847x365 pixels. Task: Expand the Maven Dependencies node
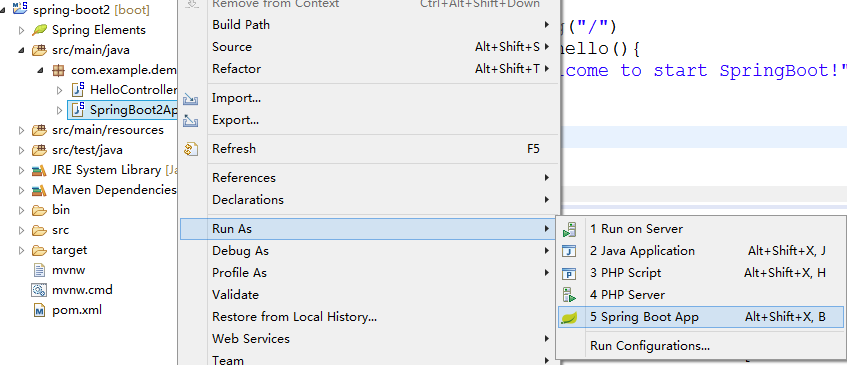tap(22, 191)
